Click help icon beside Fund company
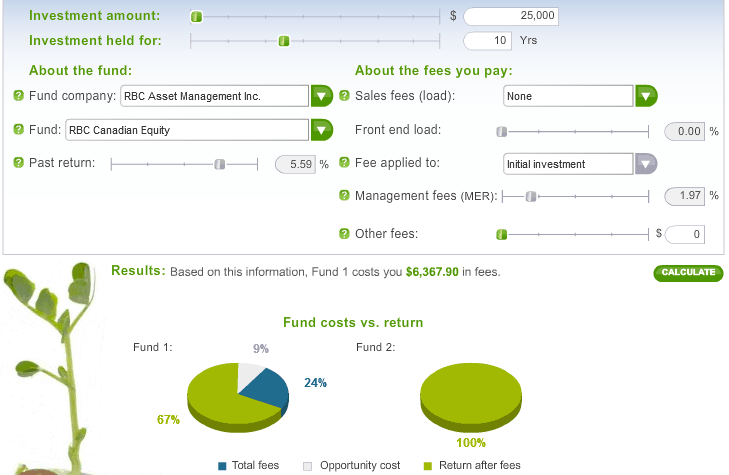The width and height of the screenshot is (729, 475). point(18,96)
